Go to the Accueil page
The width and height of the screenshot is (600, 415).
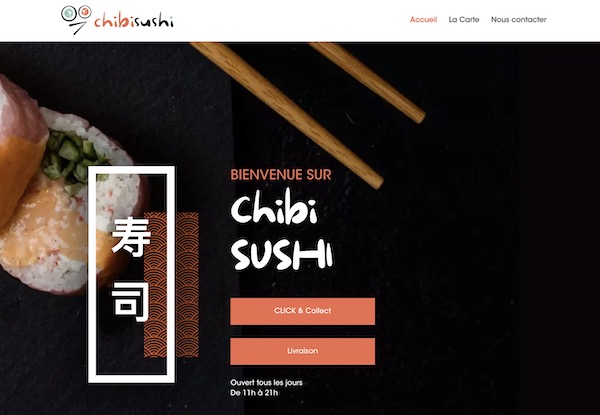pos(423,20)
